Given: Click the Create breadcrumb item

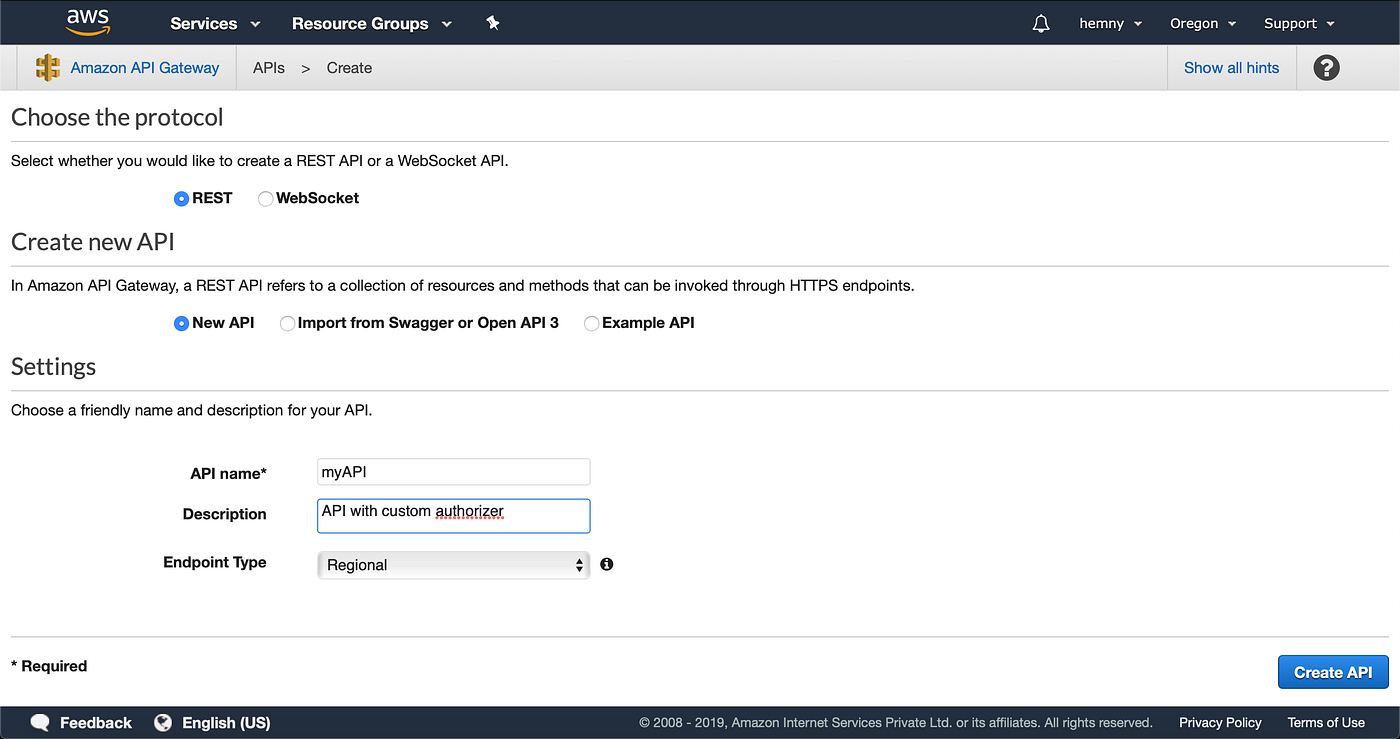Looking at the screenshot, I should tap(349, 68).
